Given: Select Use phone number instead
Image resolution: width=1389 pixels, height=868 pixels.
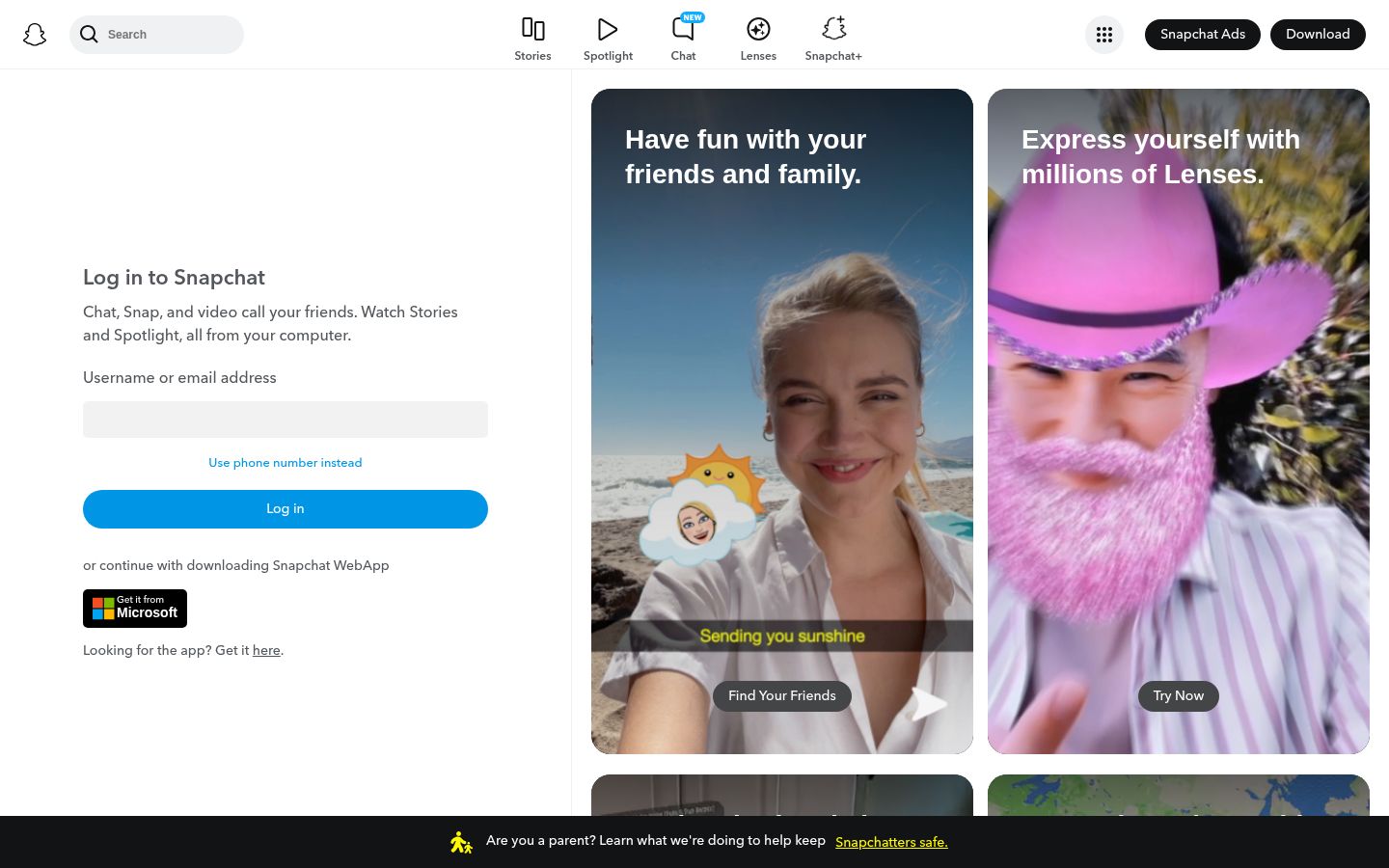Looking at the screenshot, I should pos(285,463).
